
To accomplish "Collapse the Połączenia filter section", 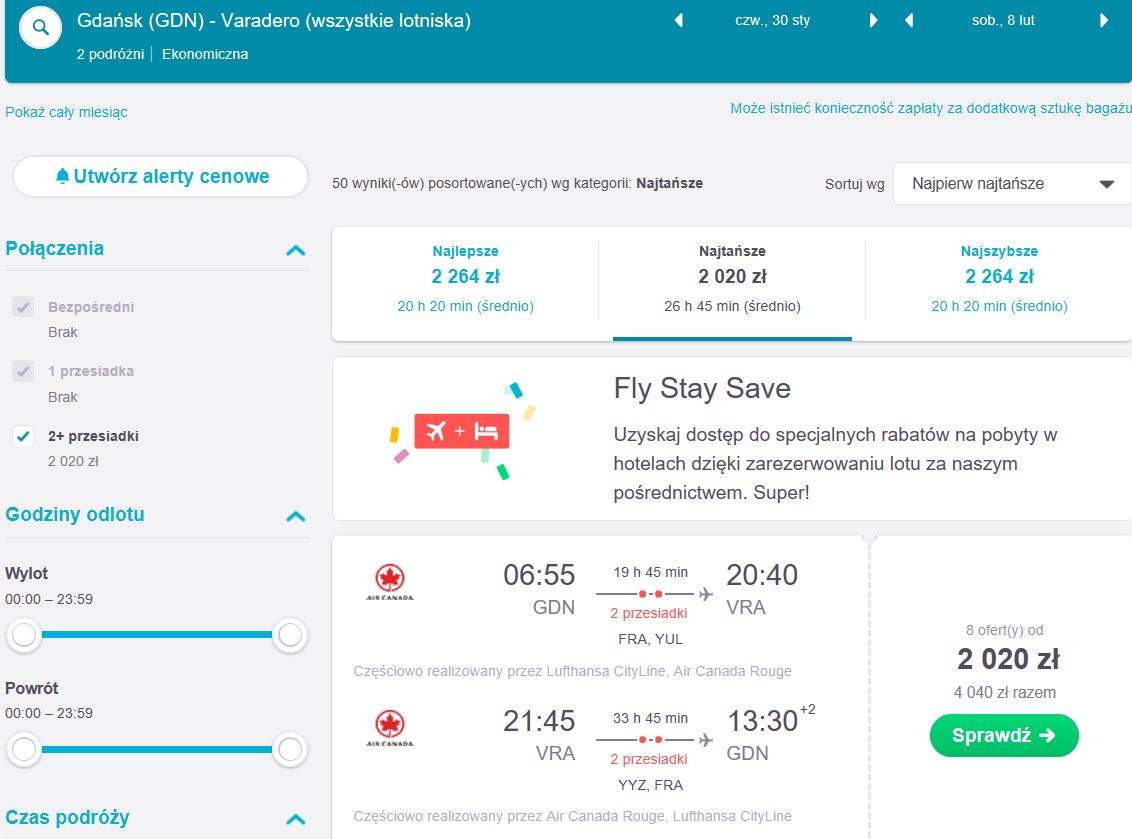I will pos(296,251).
